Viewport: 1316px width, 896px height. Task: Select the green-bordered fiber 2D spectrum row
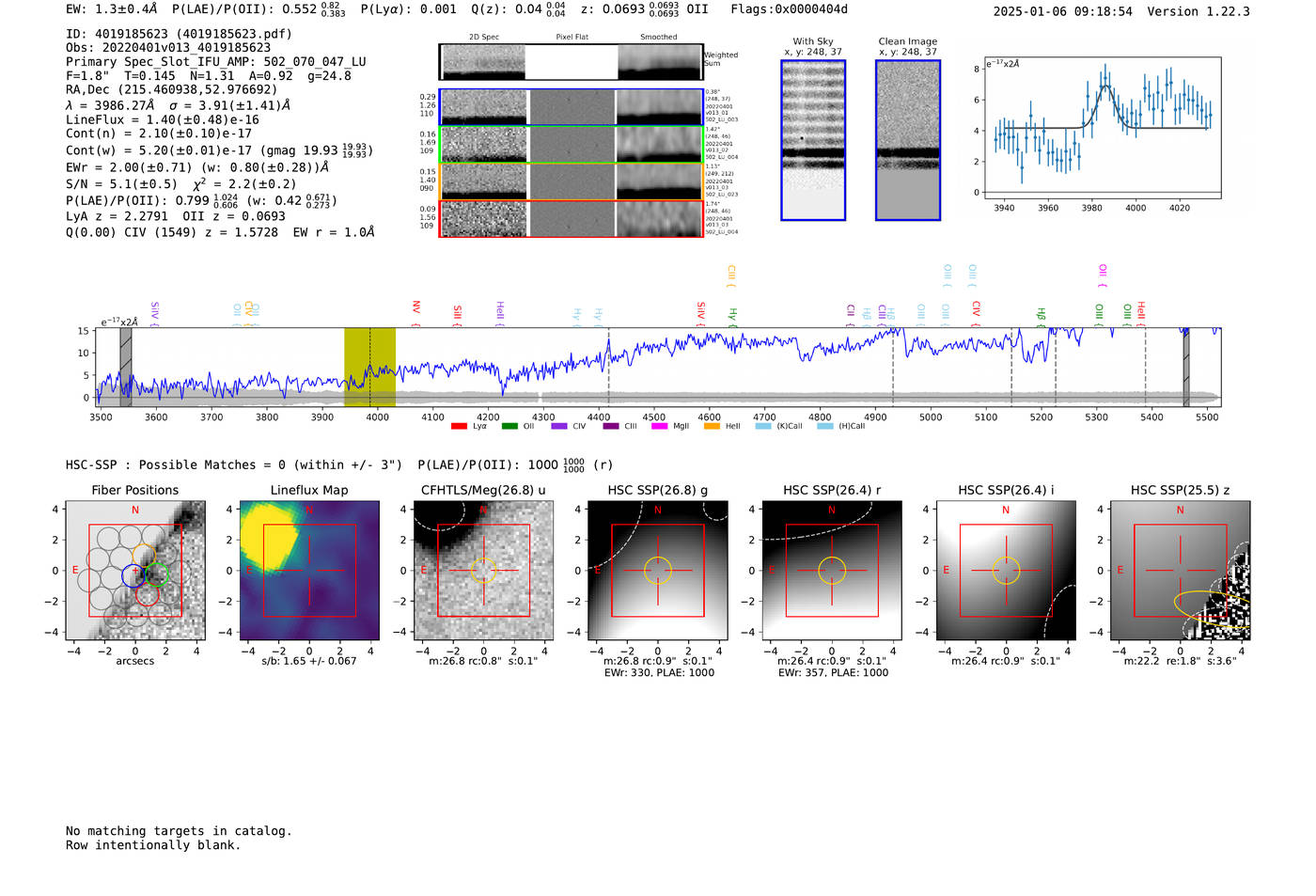tap(571, 145)
